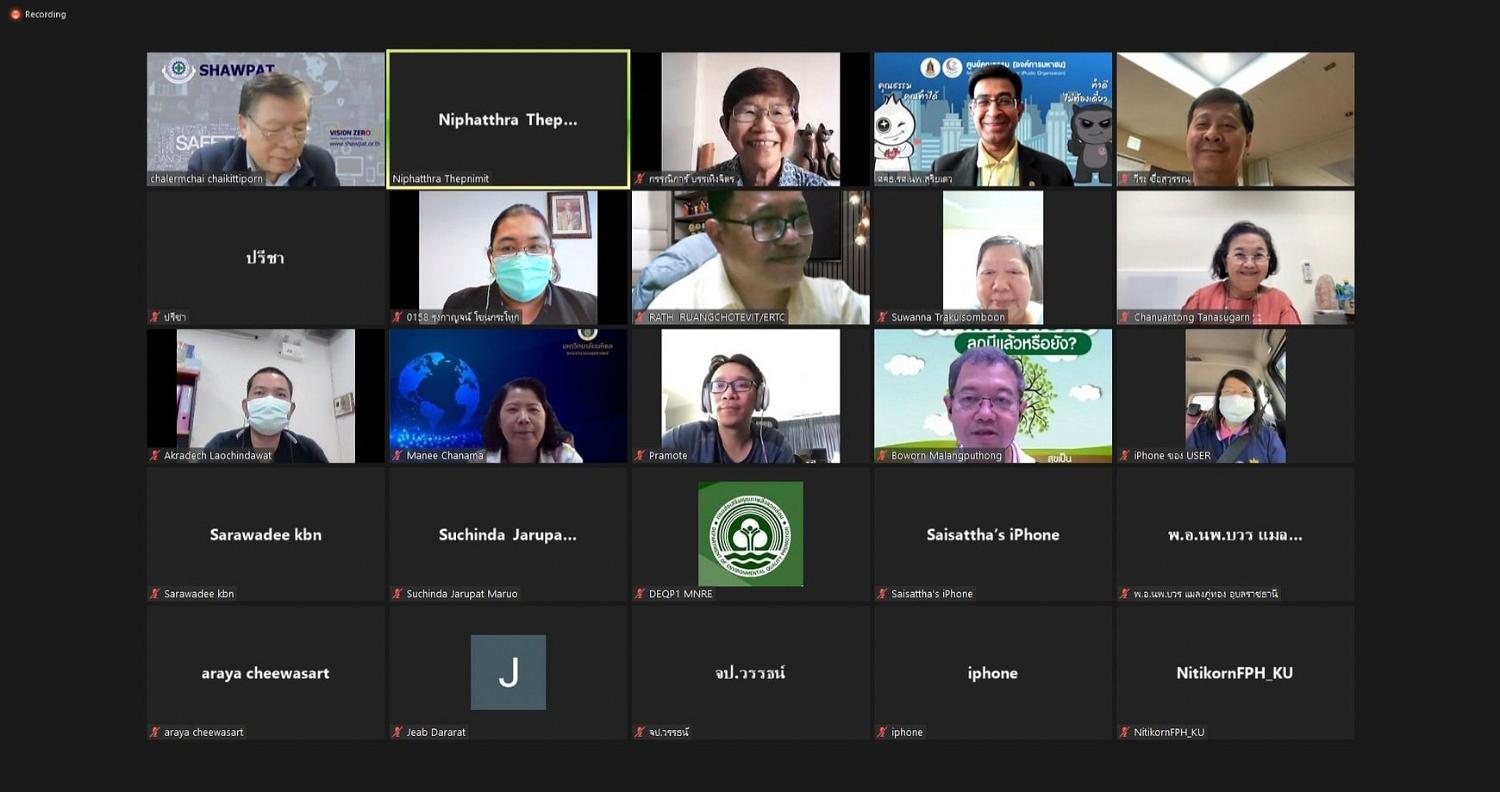Viewport: 1500px width, 792px height.
Task: Open chalermchai chaikittiporn's video tile
Action: click(x=266, y=119)
